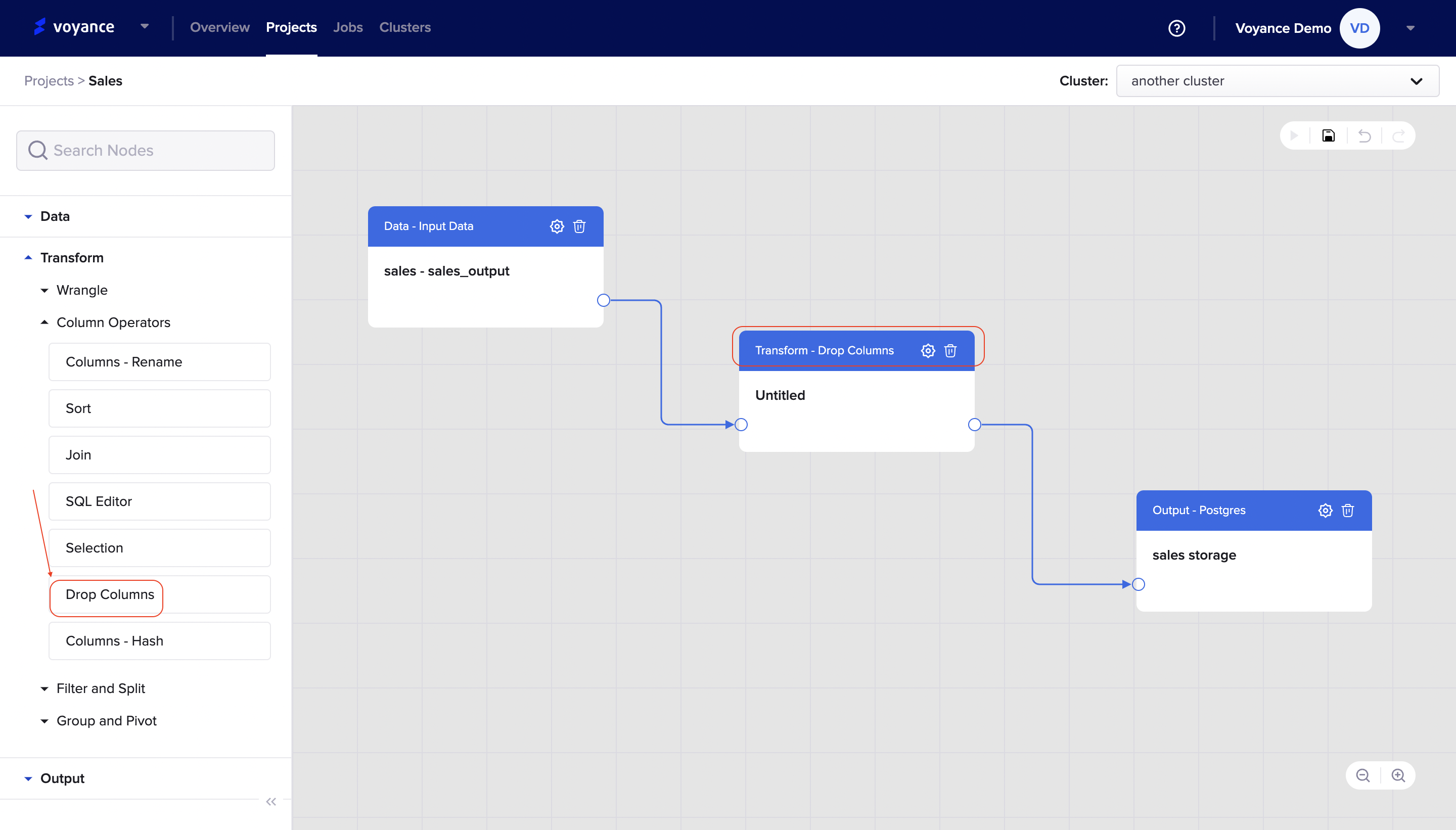Focus the Search Nodes field
1456x830 pixels.
pyautogui.click(x=146, y=151)
